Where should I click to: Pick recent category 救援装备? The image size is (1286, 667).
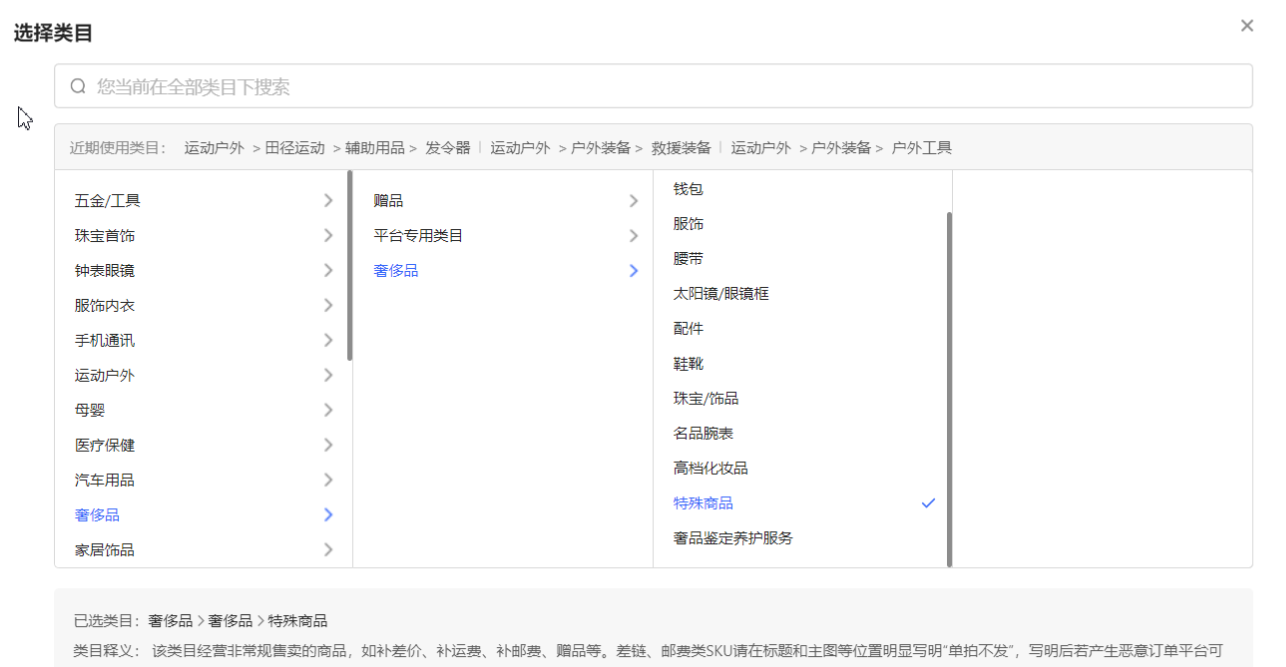pyautogui.click(x=681, y=148)
